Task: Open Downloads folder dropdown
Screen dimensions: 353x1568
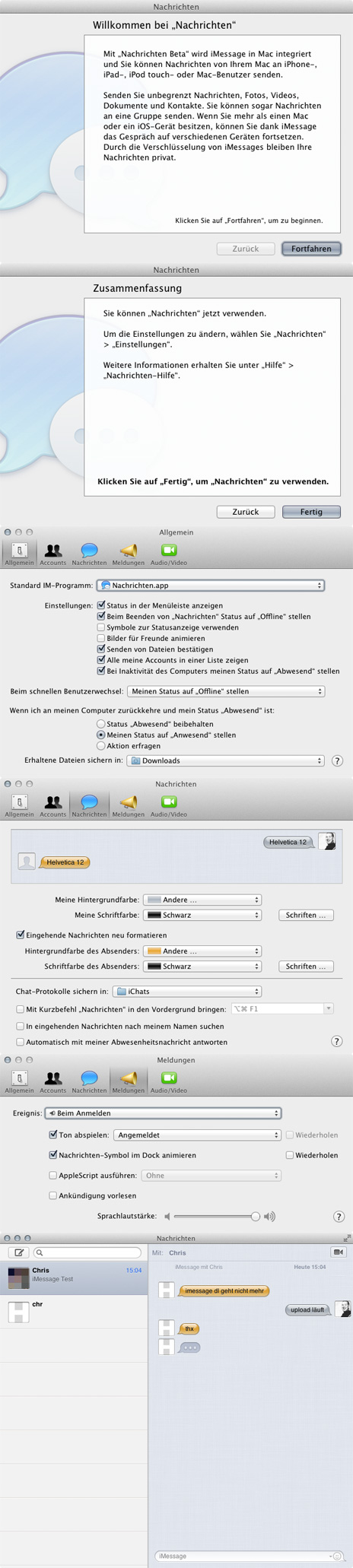Action: 226,760
